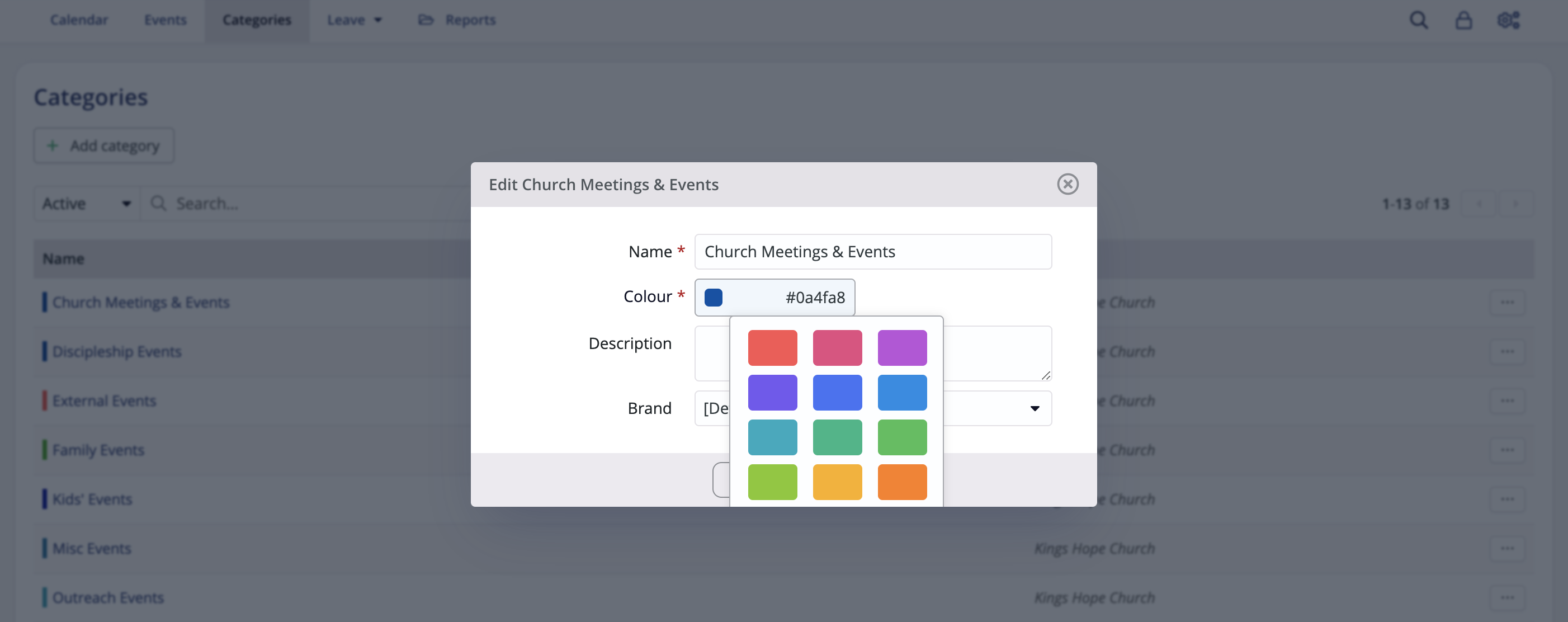Expand the Leave navigation dropdown

pos(355,20)
